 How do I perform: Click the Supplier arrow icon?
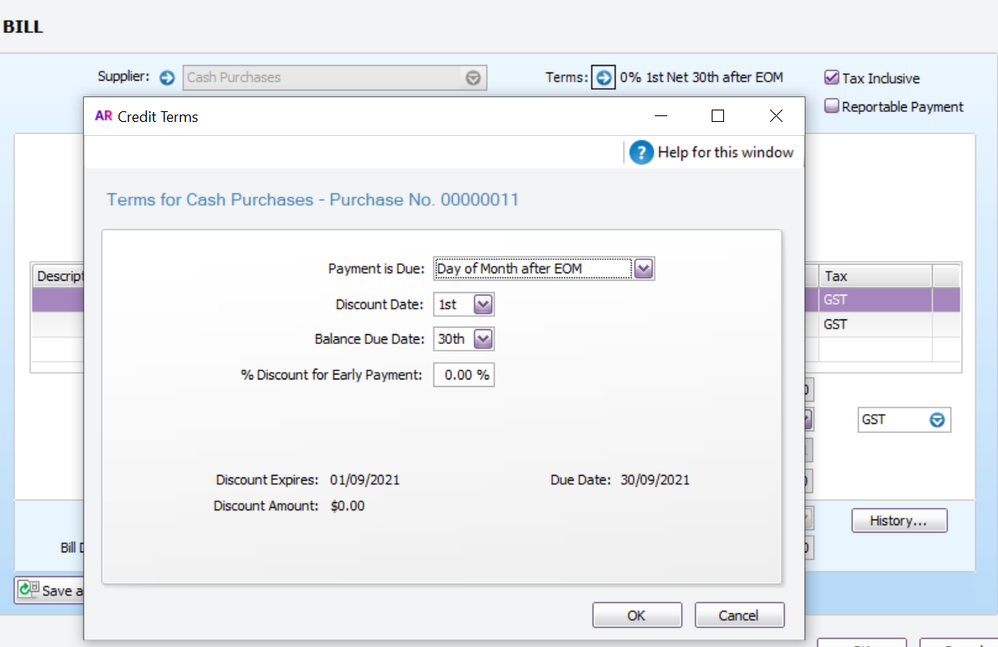tap(167, 77)
